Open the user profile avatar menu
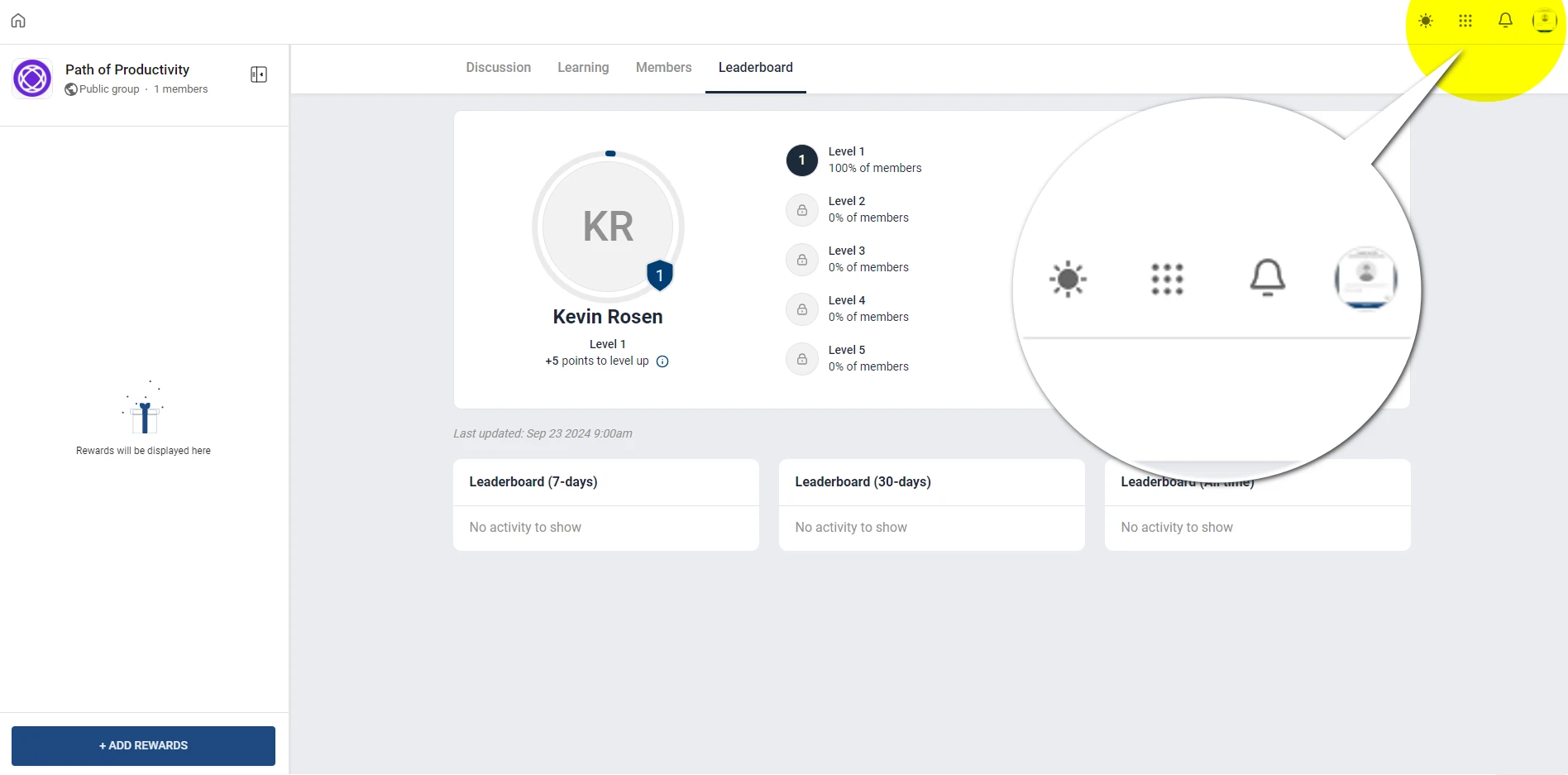This screenshot has height=775, width=1568. point(1544,21)
